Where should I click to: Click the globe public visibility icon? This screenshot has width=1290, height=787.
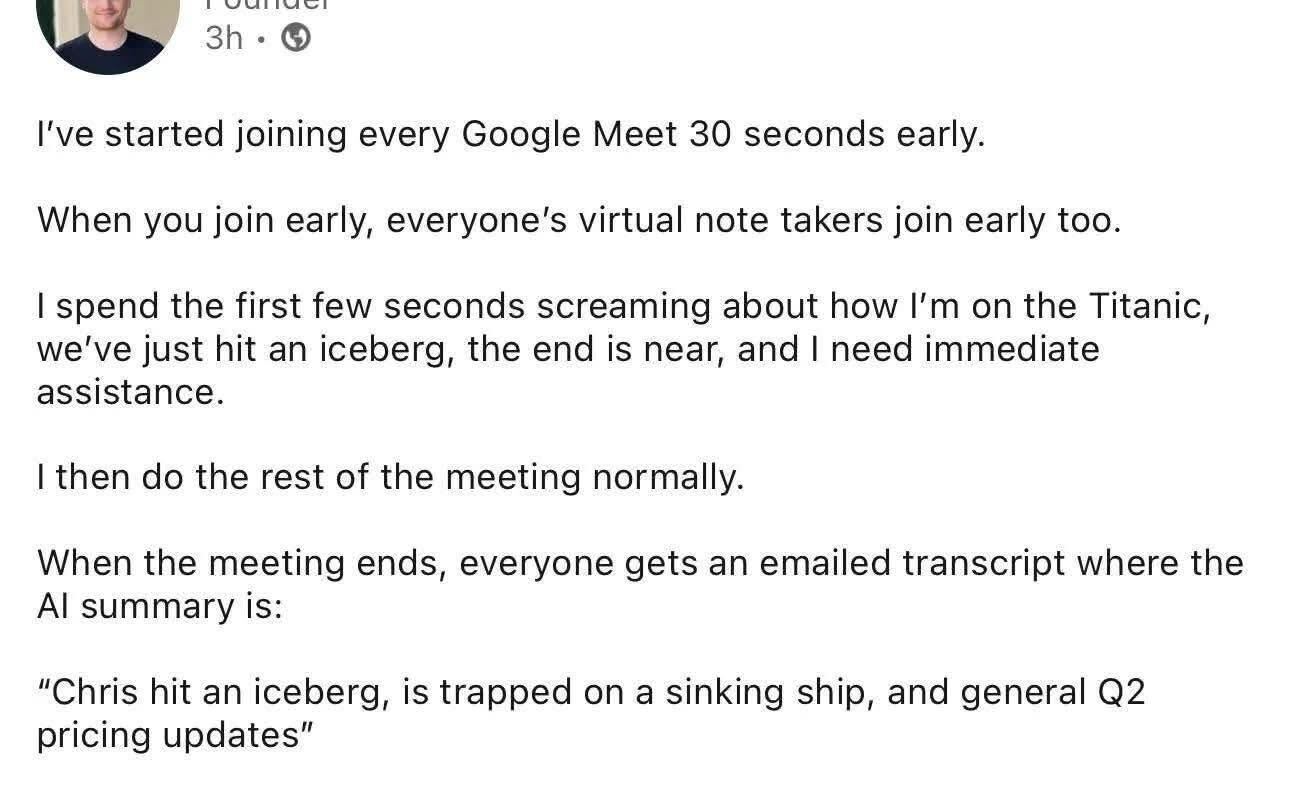coord(295,38)
